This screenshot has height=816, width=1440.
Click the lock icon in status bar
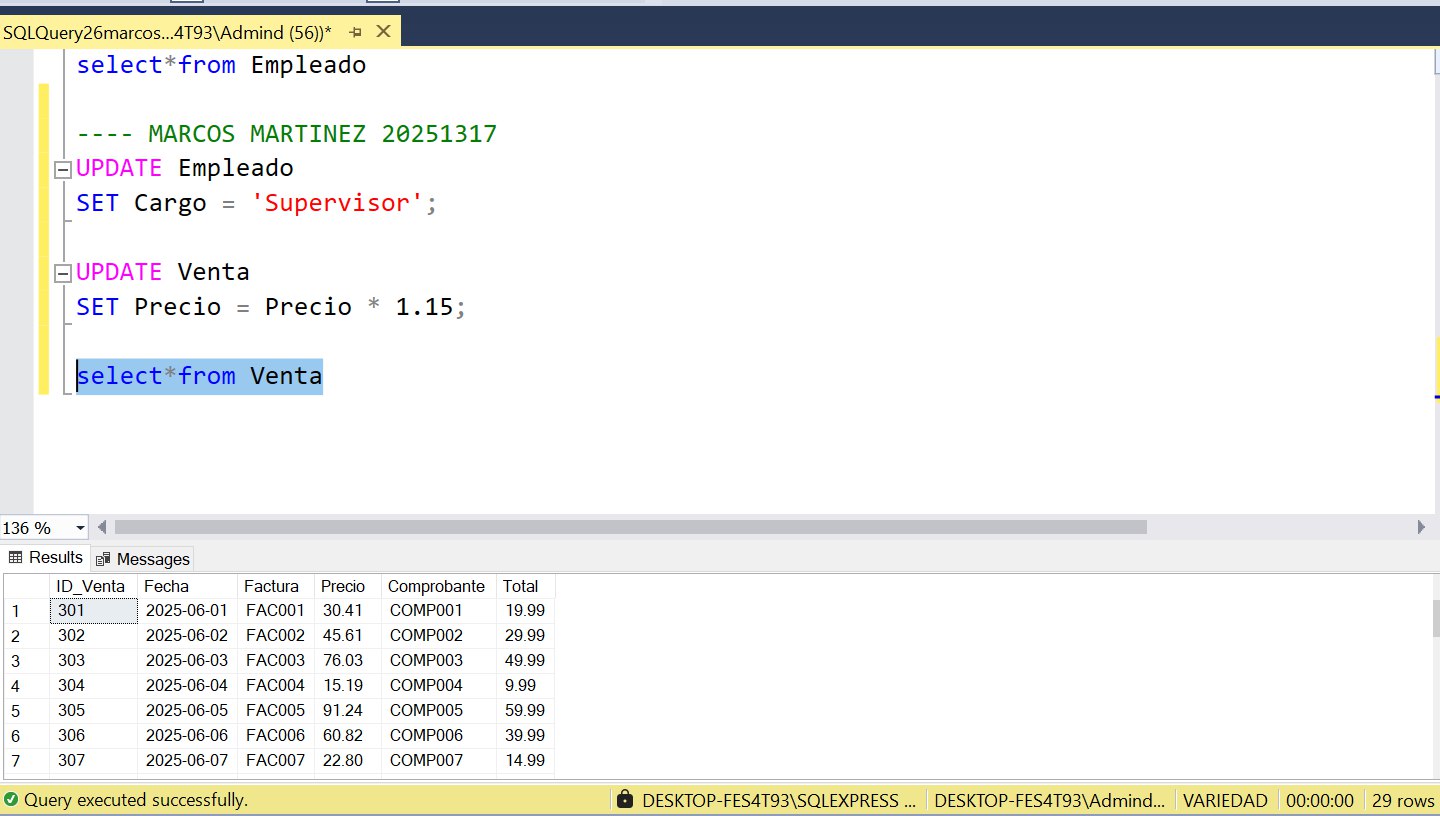625,800
